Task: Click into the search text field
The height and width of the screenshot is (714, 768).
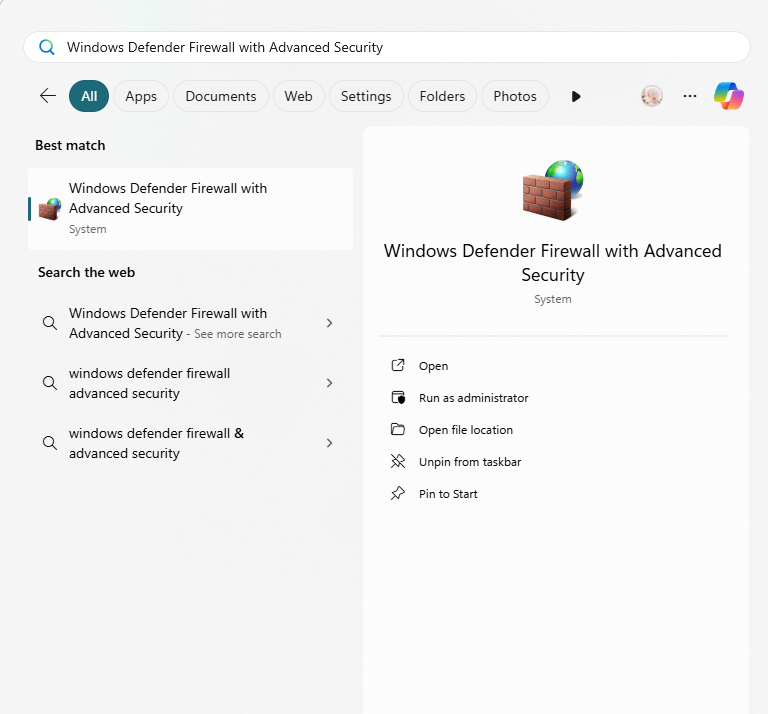Action: click(x=387, y=47)
